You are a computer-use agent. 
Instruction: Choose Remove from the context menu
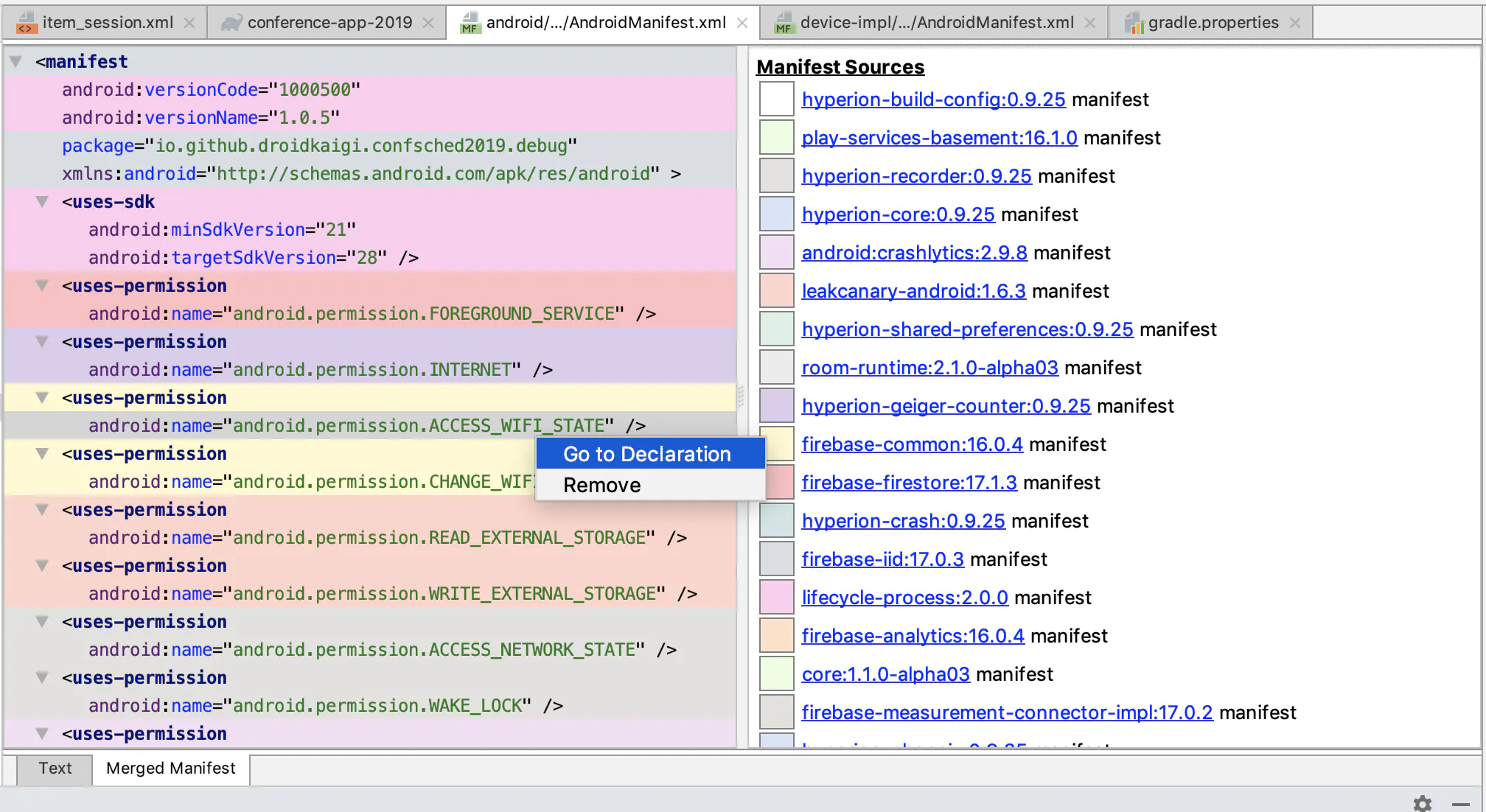pyautogui.click(x=601, y=485)
